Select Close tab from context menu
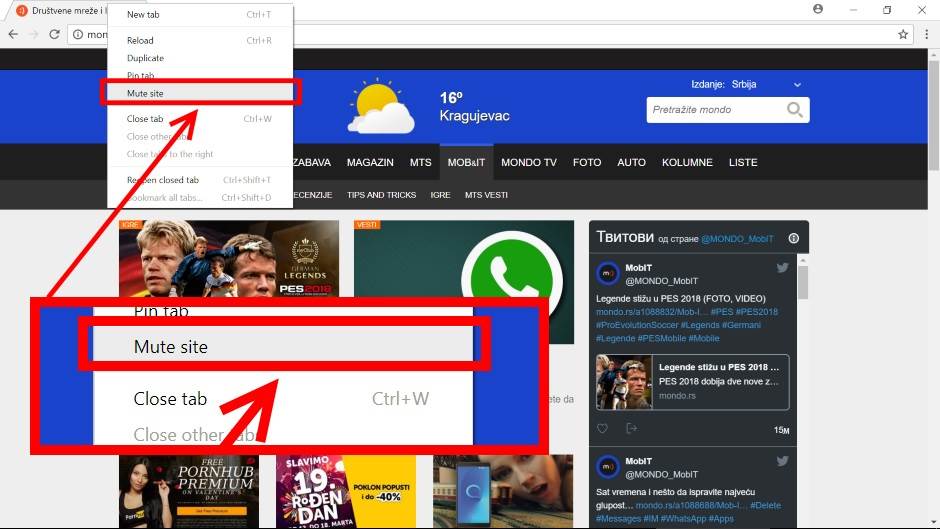 (146, 119)
